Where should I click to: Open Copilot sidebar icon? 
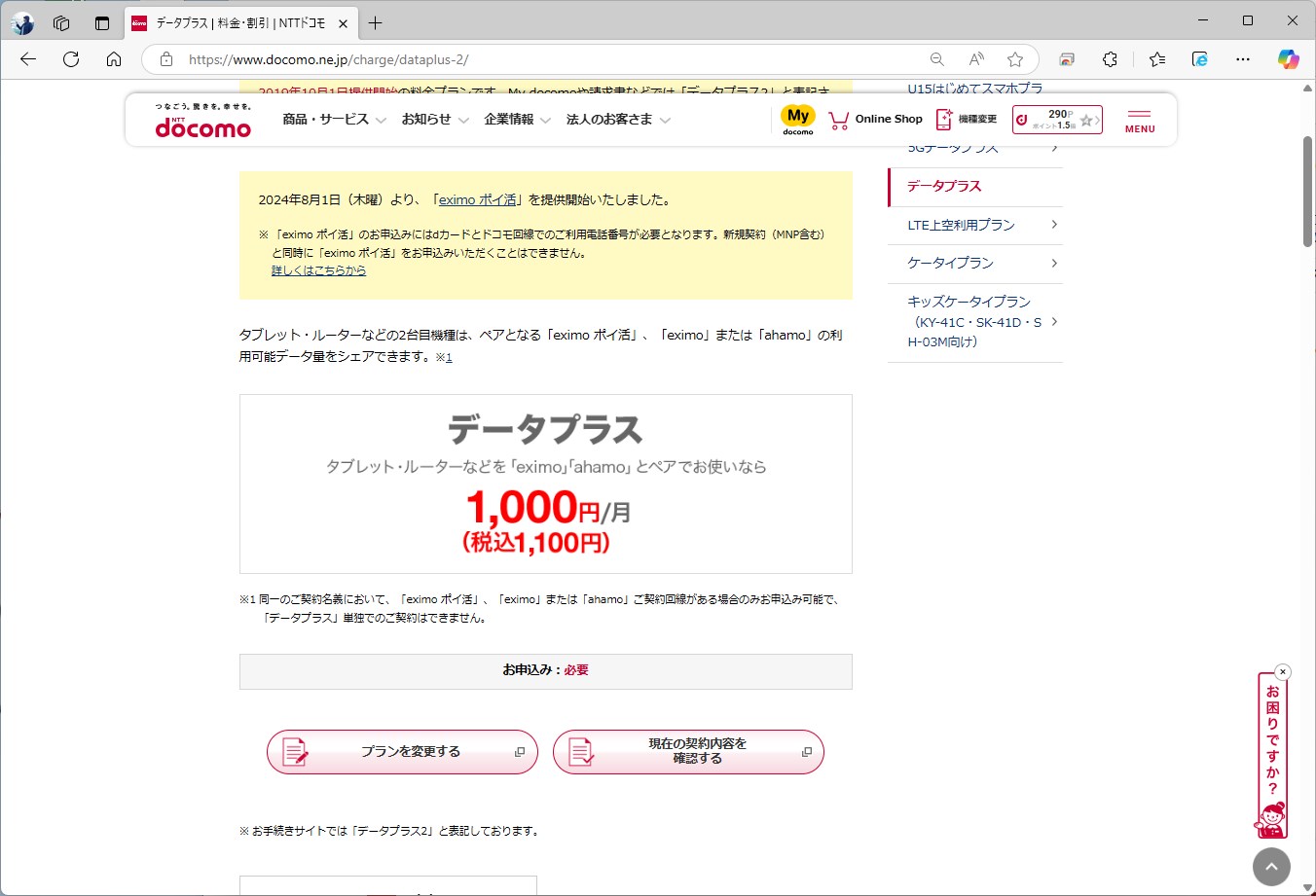click(x=1288, y=59)
